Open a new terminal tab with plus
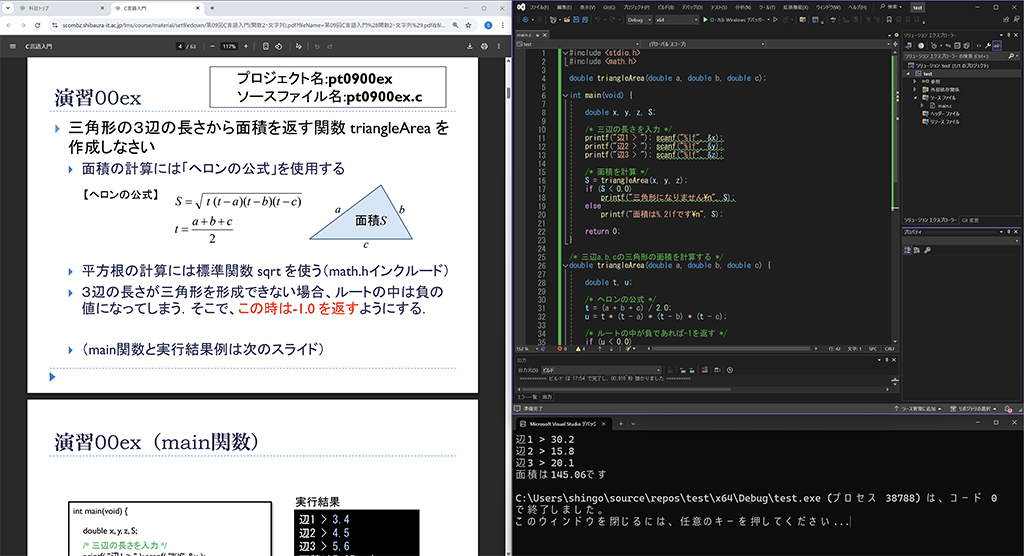1024x556 pixels. [x=621, y=424]
